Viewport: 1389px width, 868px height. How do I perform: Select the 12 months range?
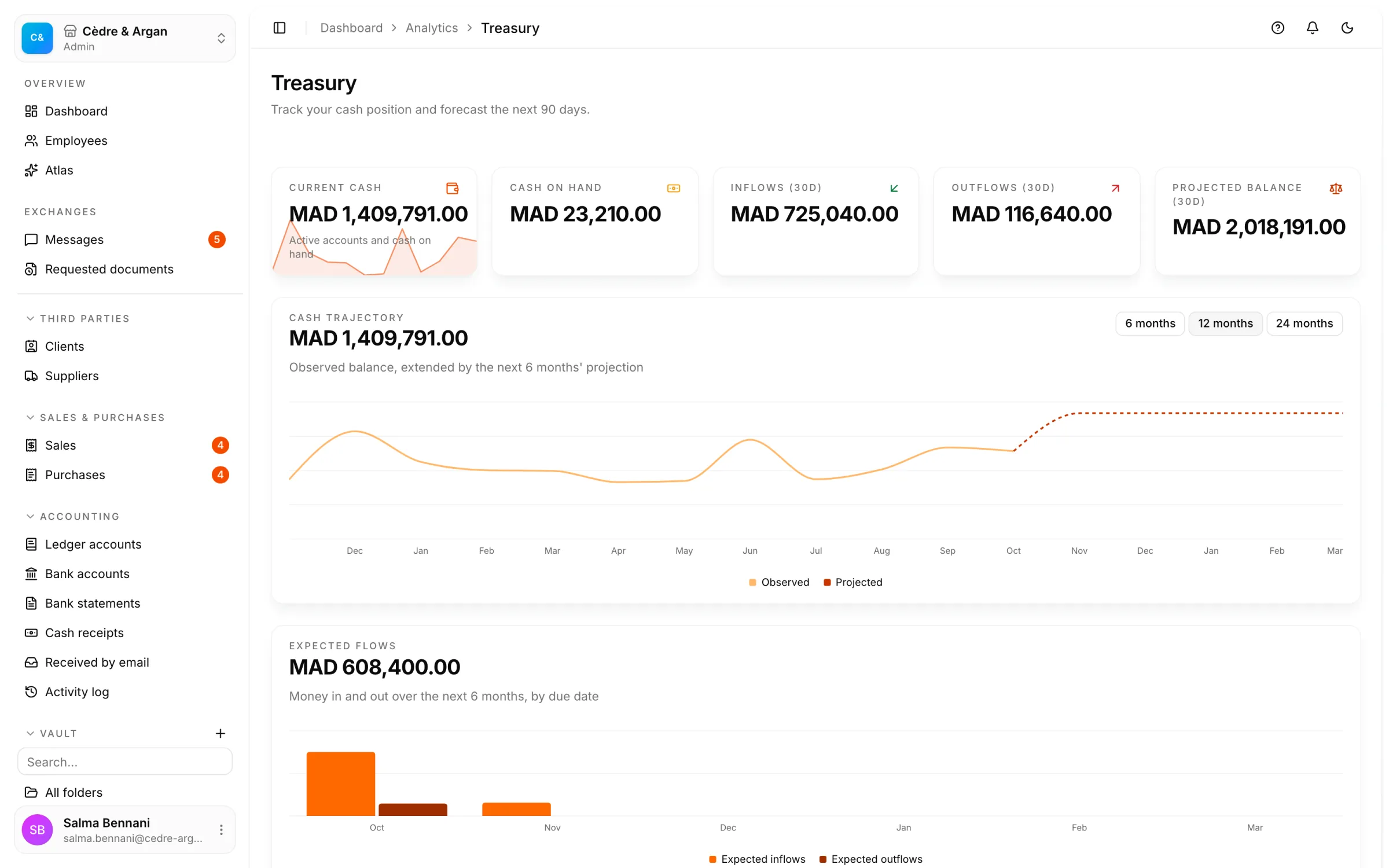coord(1225,323)
